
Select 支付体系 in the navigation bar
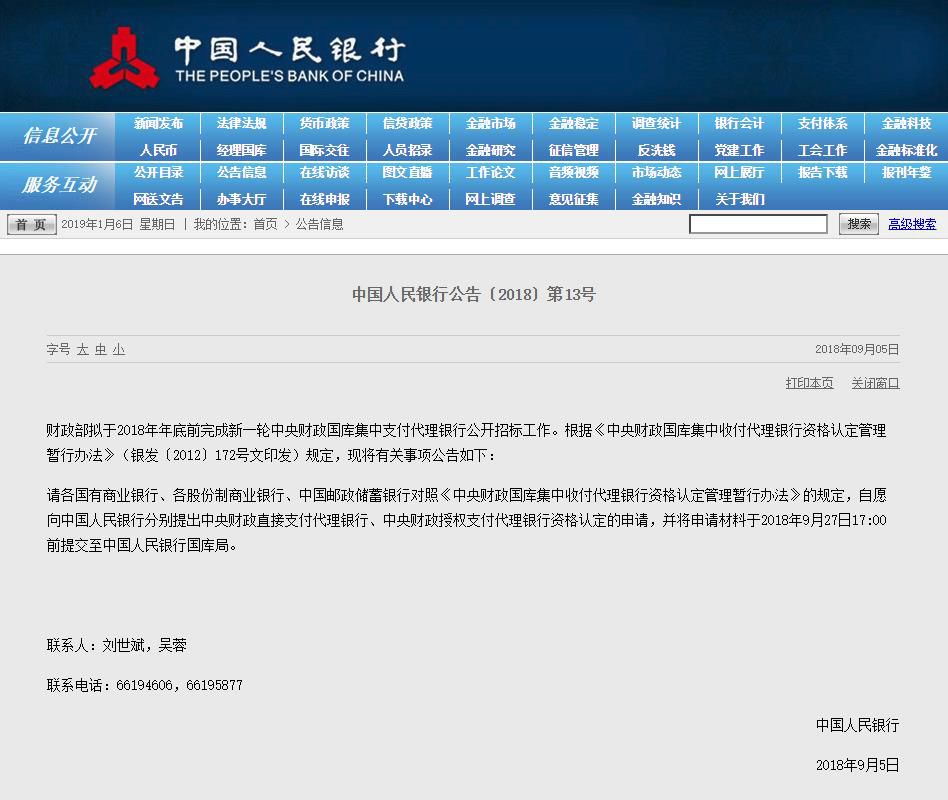(x=822, y=124)
